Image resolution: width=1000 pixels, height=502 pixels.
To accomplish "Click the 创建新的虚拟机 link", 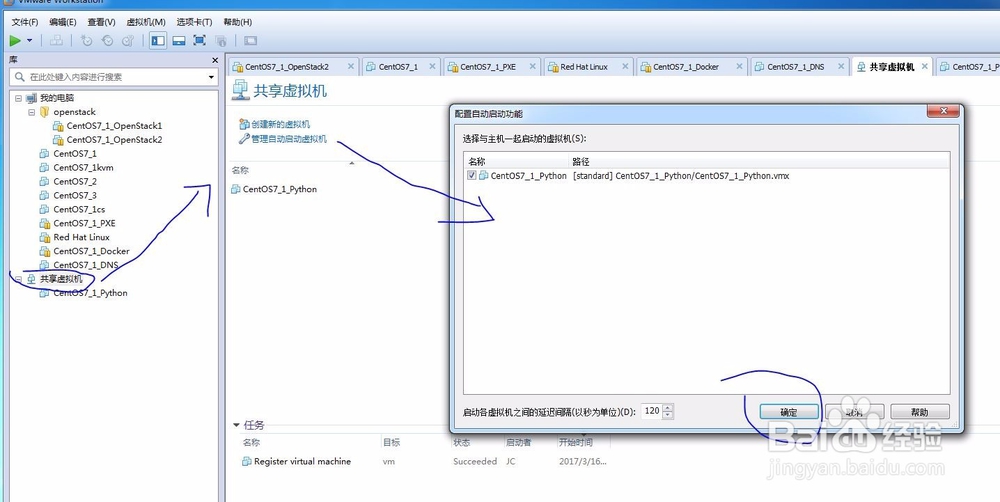I will 281,124.
